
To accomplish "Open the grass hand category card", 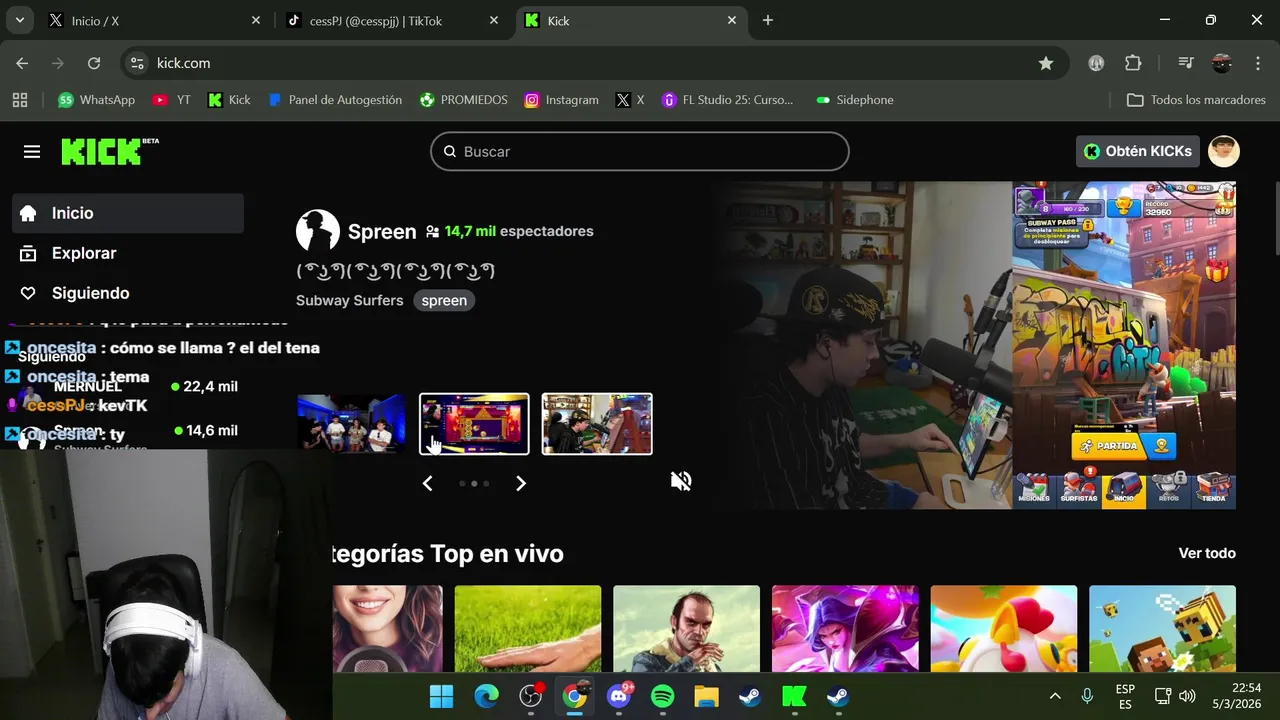I will click(x=528, y=629).
